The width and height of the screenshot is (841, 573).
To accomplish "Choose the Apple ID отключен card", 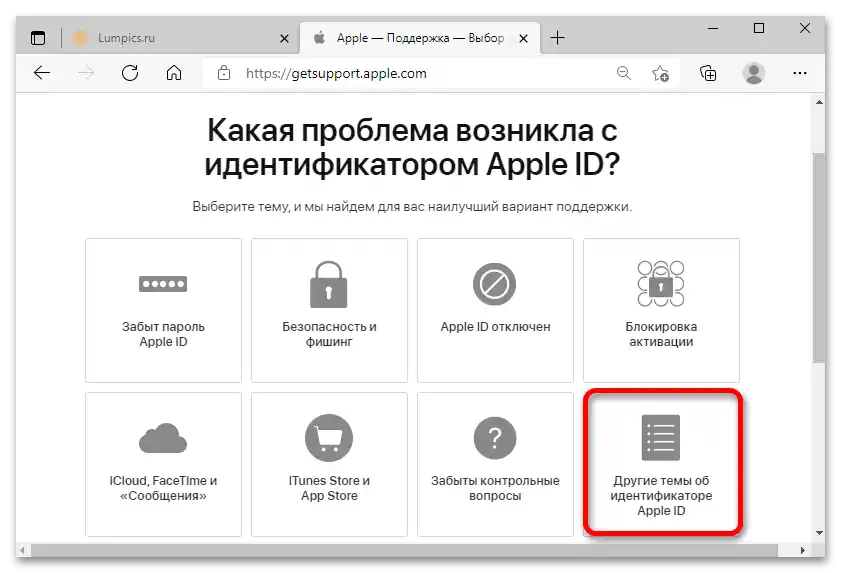I will [x=495, y=310].
